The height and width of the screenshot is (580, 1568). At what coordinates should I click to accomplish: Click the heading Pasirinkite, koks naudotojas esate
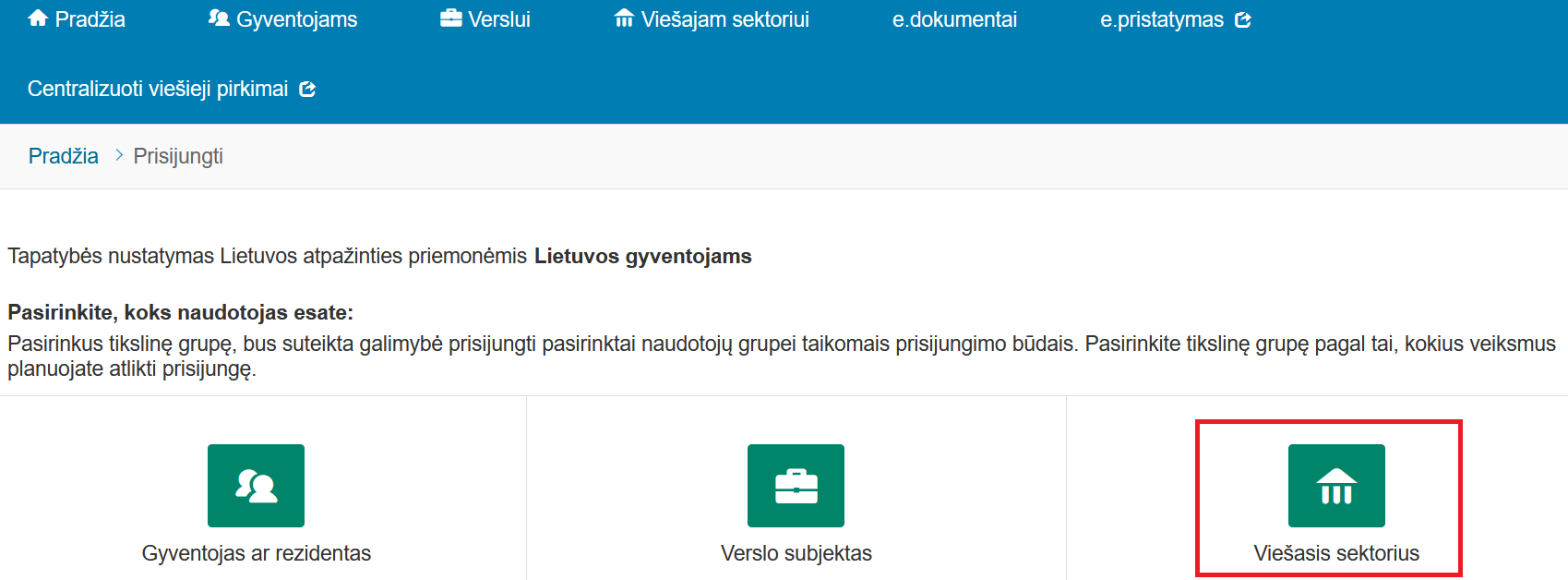point(181,312)
